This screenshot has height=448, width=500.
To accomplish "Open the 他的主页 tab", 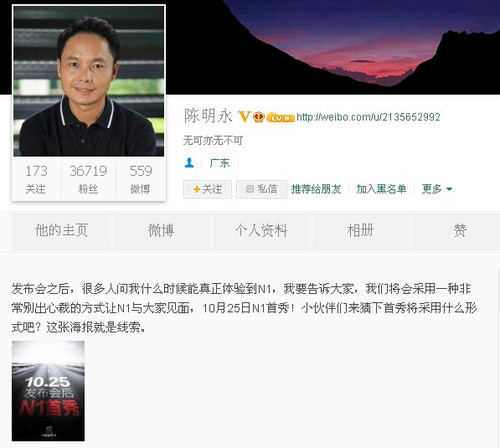I will 62,231.
